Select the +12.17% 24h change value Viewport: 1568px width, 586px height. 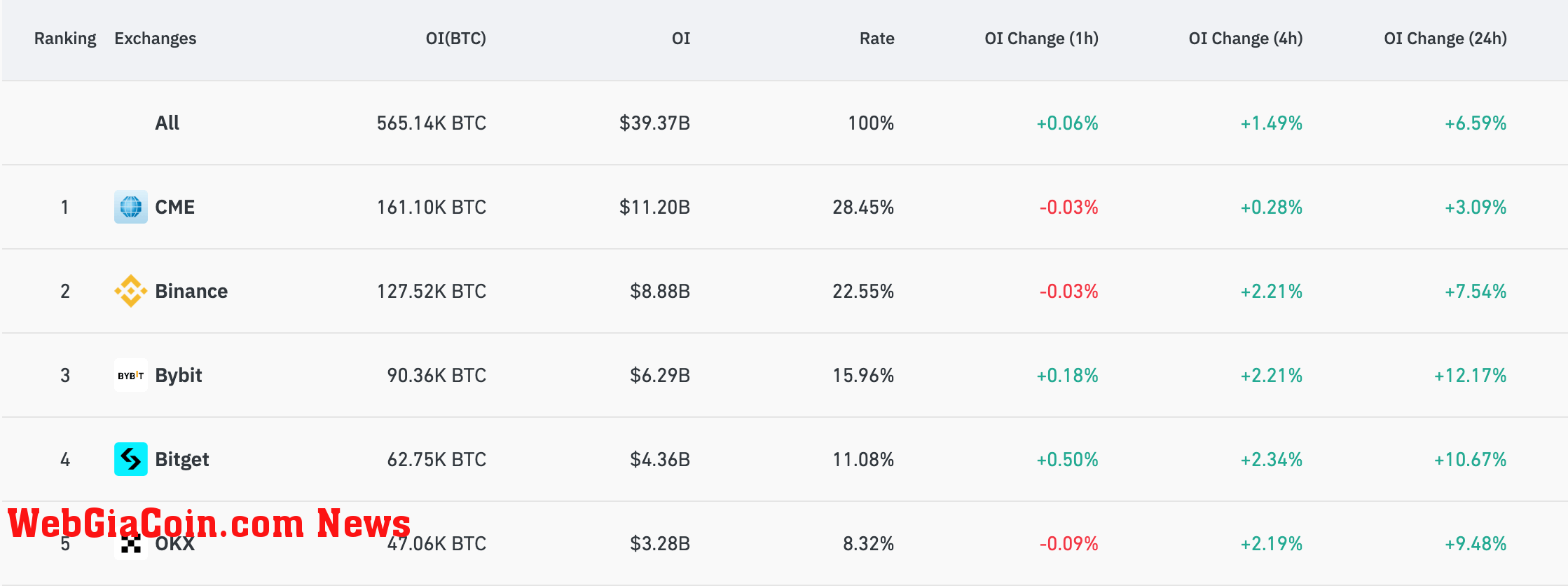pyautogui.click(x=1471, y=375)
